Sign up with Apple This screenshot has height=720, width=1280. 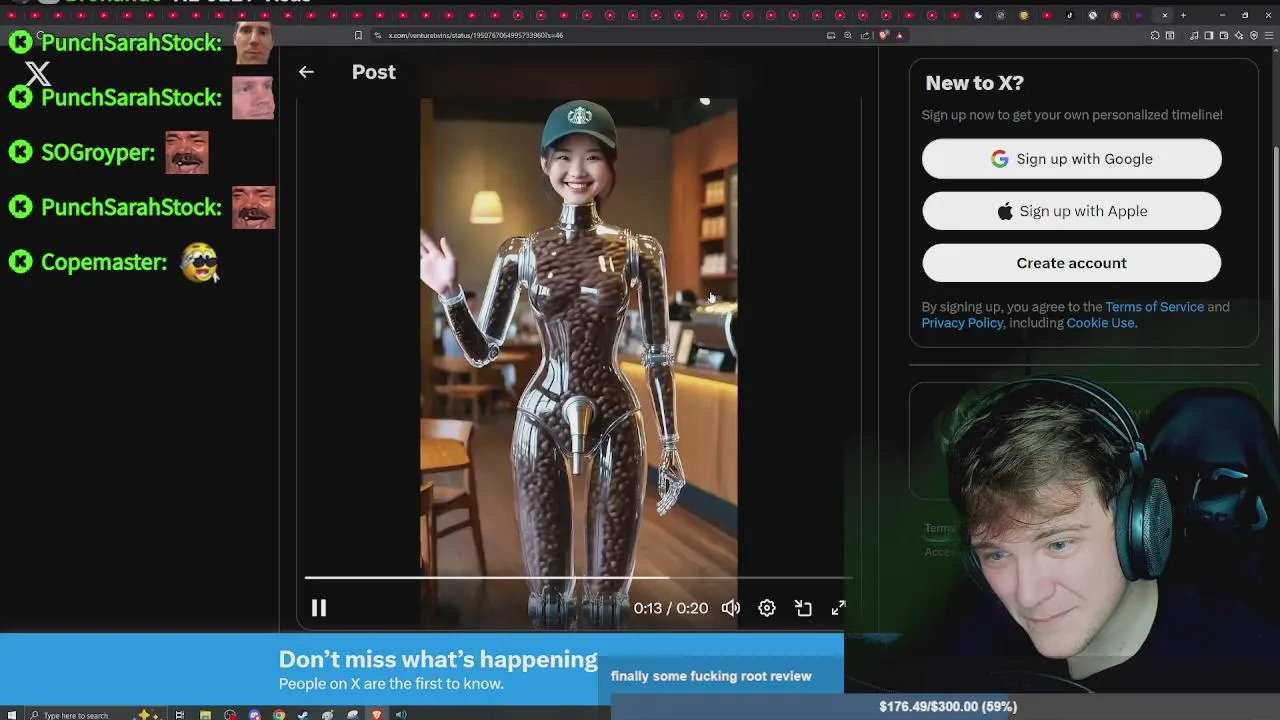(1071, 211)
